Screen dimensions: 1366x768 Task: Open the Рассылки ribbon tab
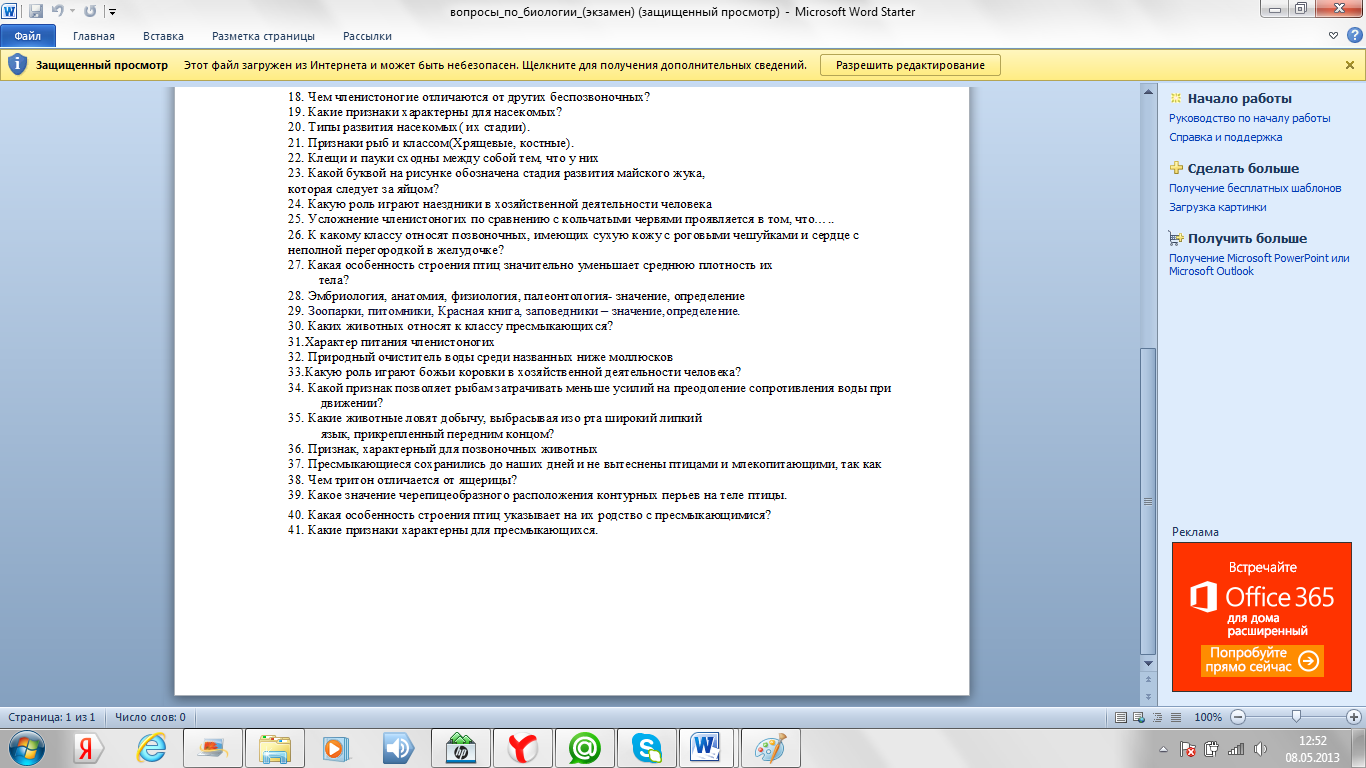tap(367, 36)
